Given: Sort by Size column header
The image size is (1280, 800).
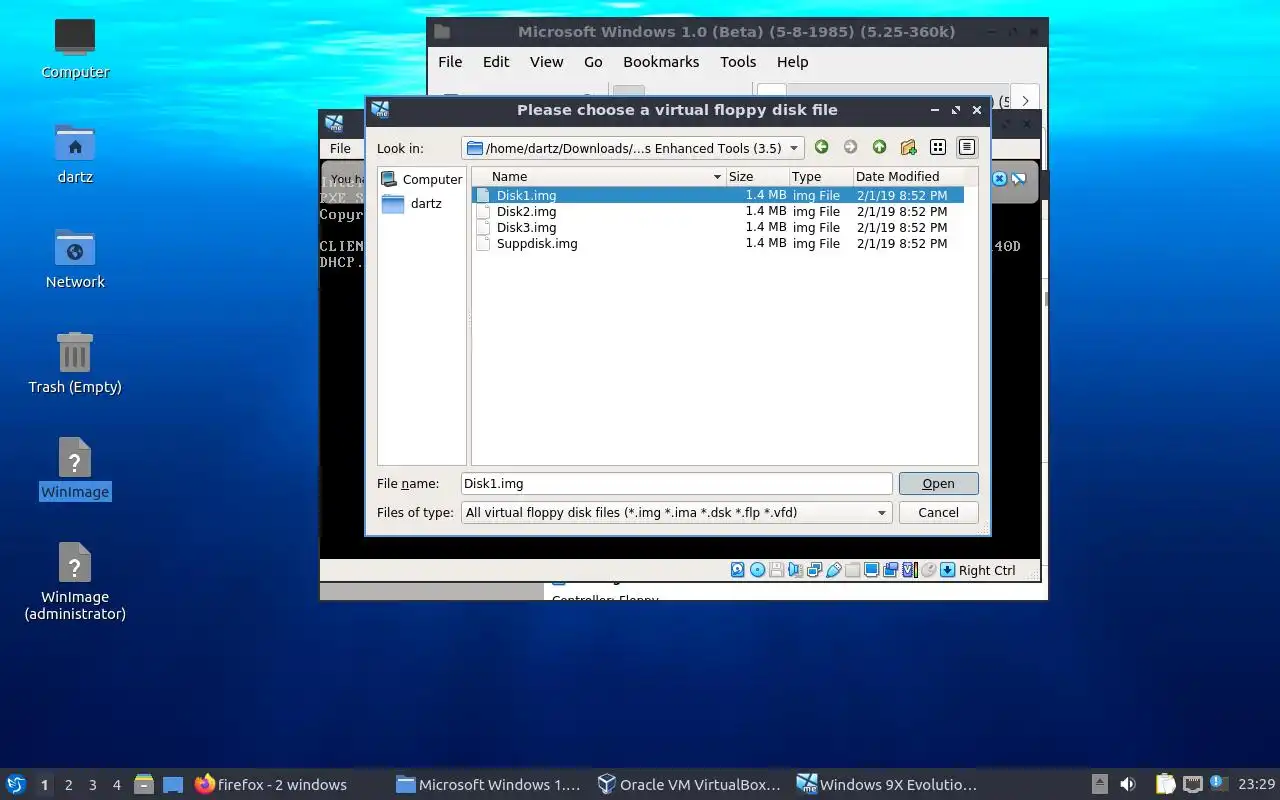Looking at the screenshot, I should coord(757,176).
